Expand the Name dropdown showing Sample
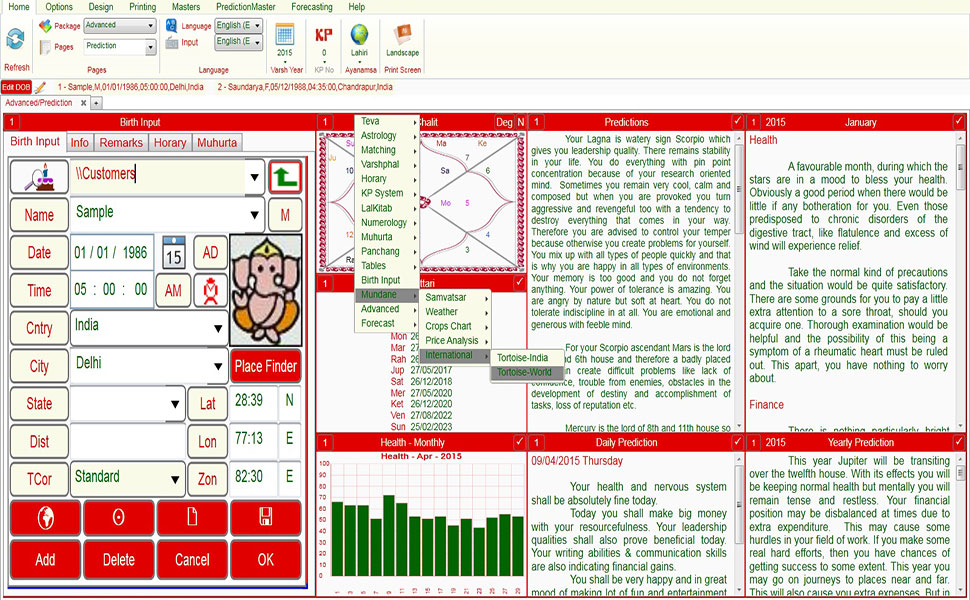The height and width of the screenshot is (600, 970). click(x=254, y=215)
